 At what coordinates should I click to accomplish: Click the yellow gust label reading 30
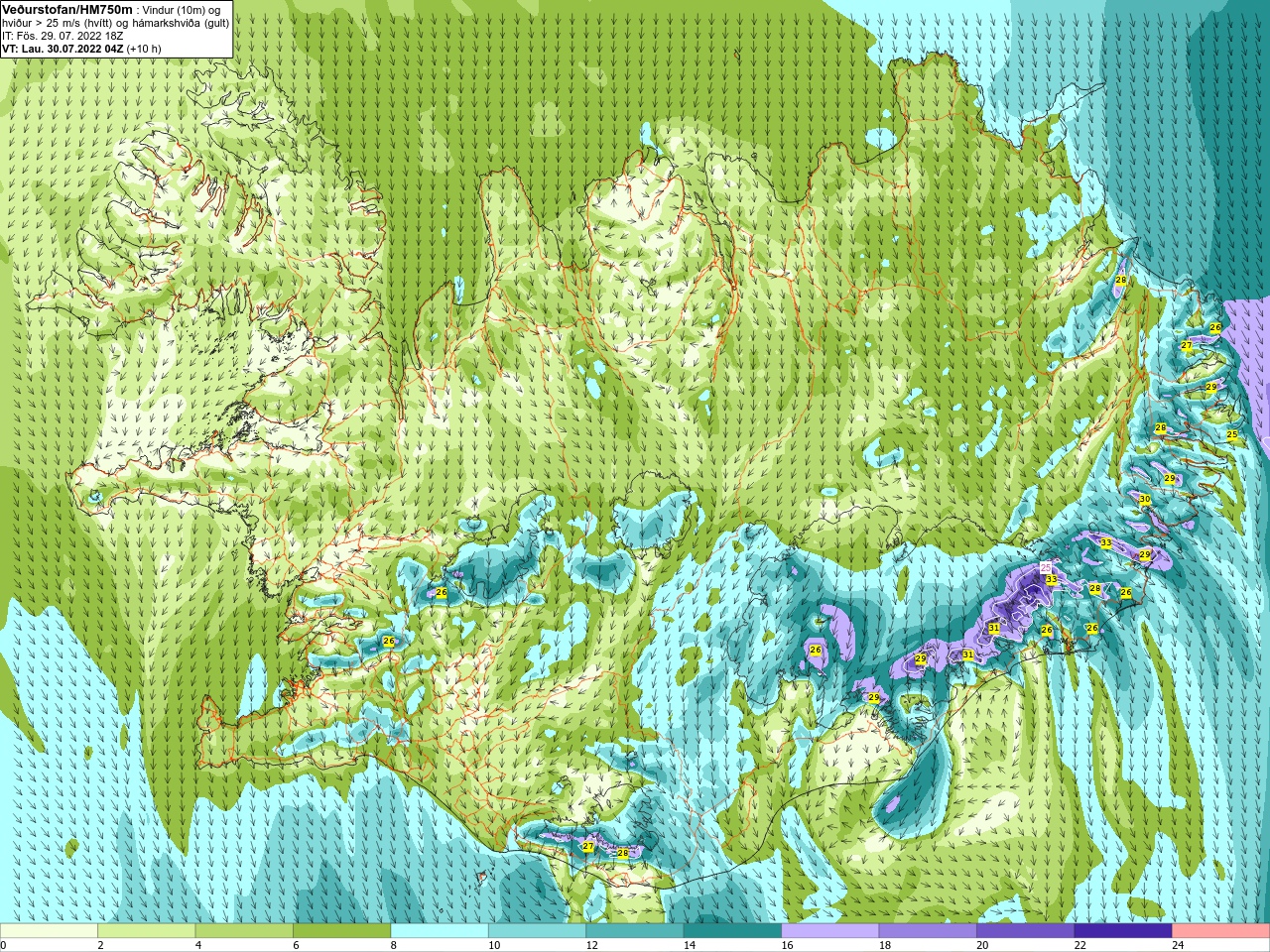[x=1145, y=500]
